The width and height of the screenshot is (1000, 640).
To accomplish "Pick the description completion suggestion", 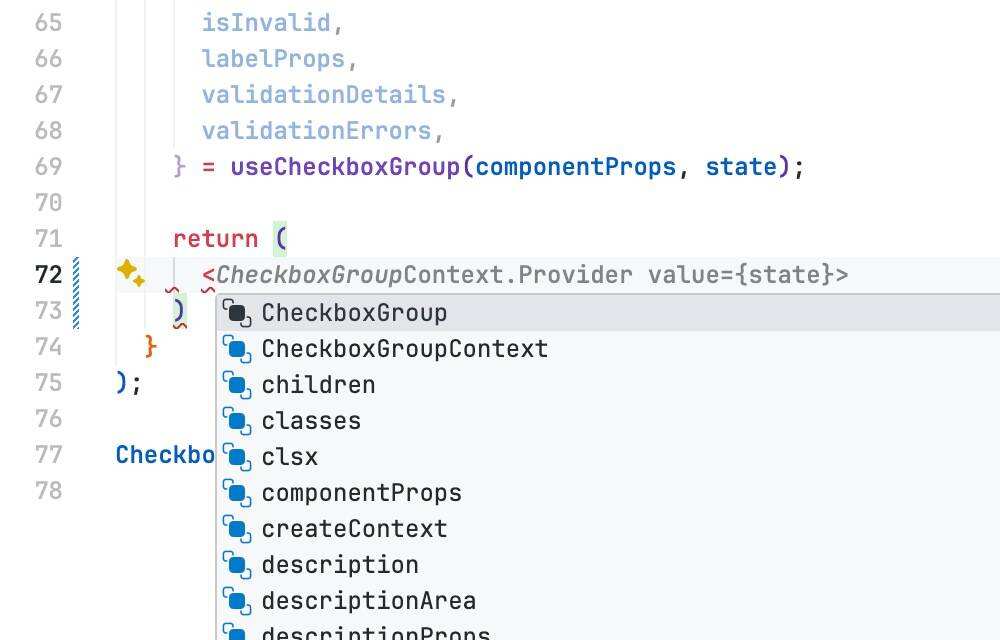I will pyautogui.click(x=340, y=565).
